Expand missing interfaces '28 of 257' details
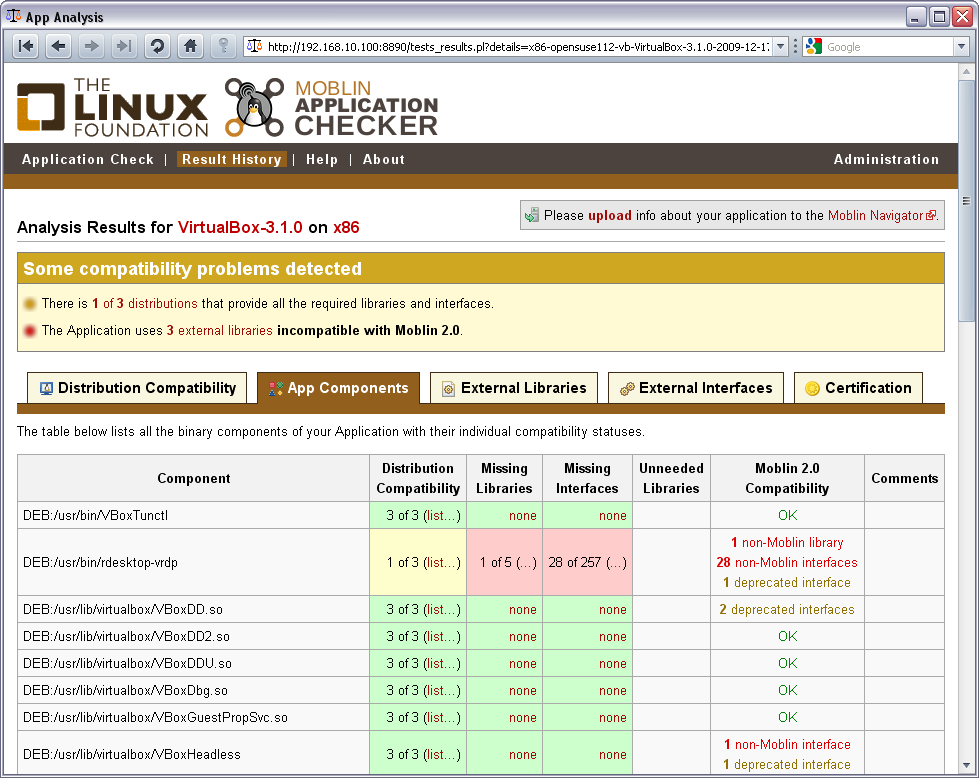Viewport: 979px width, 778px height. [616, 562]
